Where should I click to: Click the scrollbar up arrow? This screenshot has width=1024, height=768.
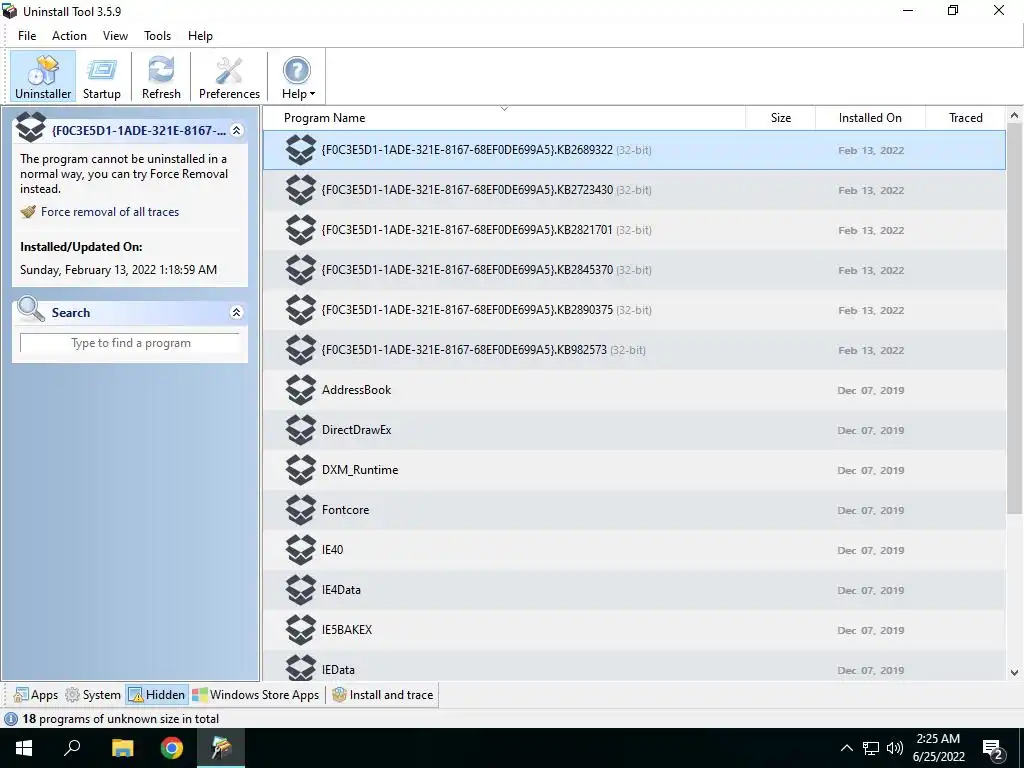pos(1014,116)
